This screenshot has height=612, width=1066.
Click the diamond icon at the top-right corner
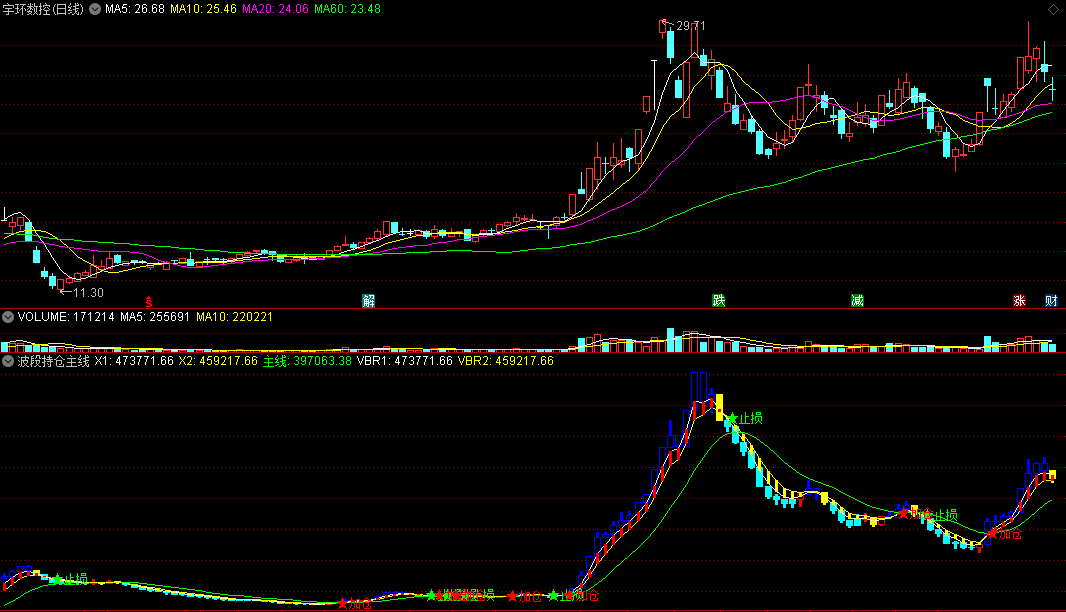[1053, 9]
